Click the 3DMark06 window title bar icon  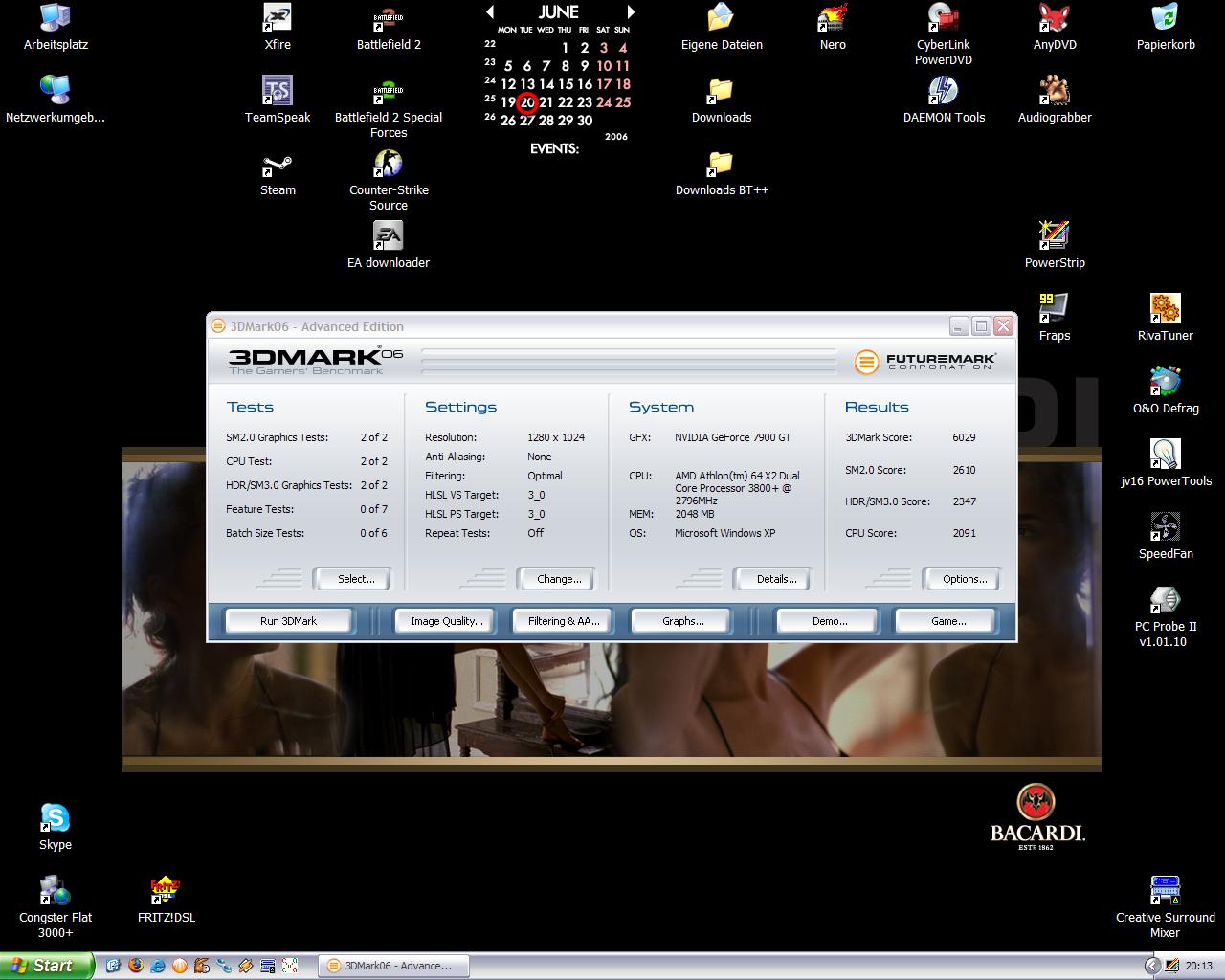tap(218, 326)
